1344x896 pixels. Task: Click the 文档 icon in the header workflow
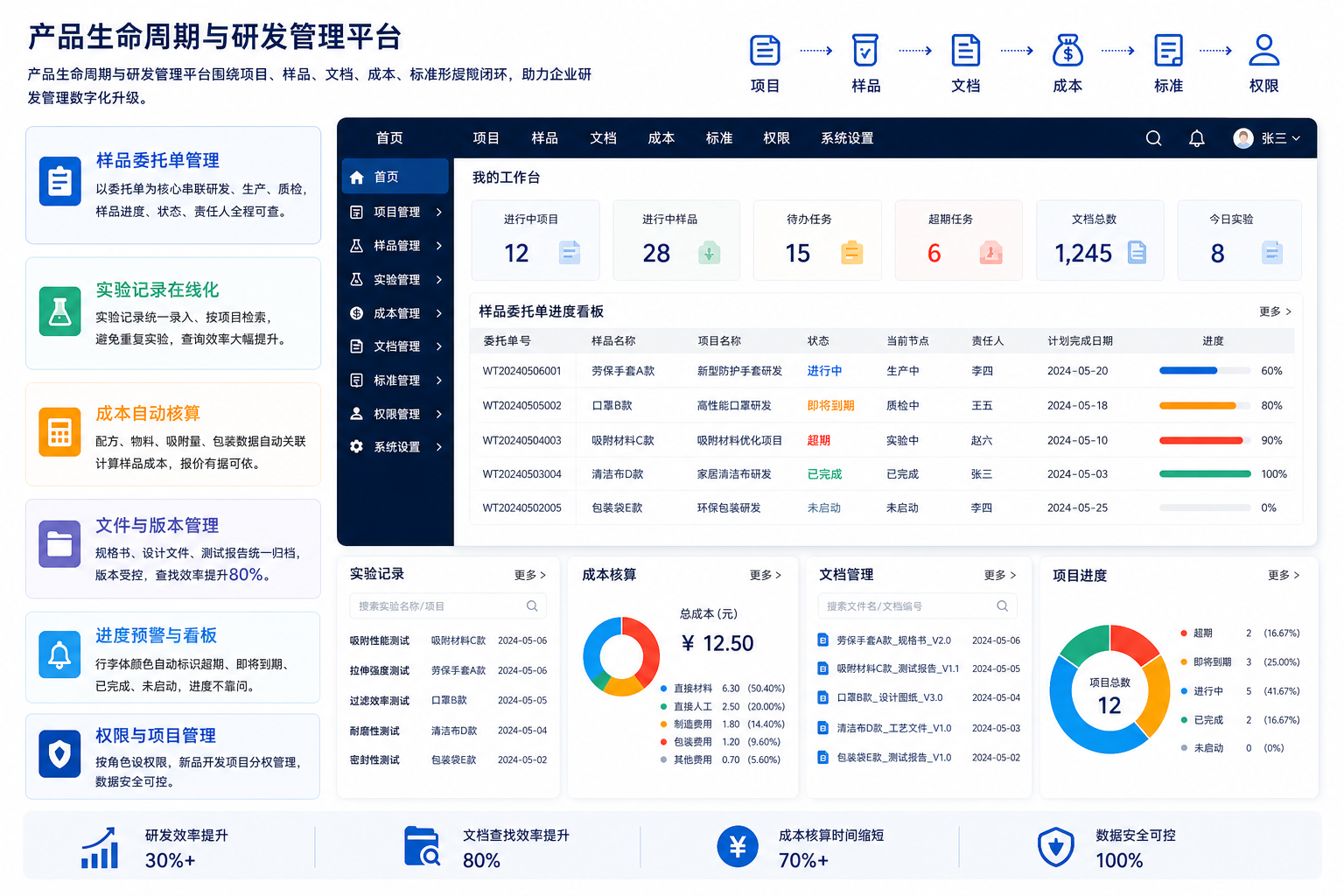(x=966, y=51)
